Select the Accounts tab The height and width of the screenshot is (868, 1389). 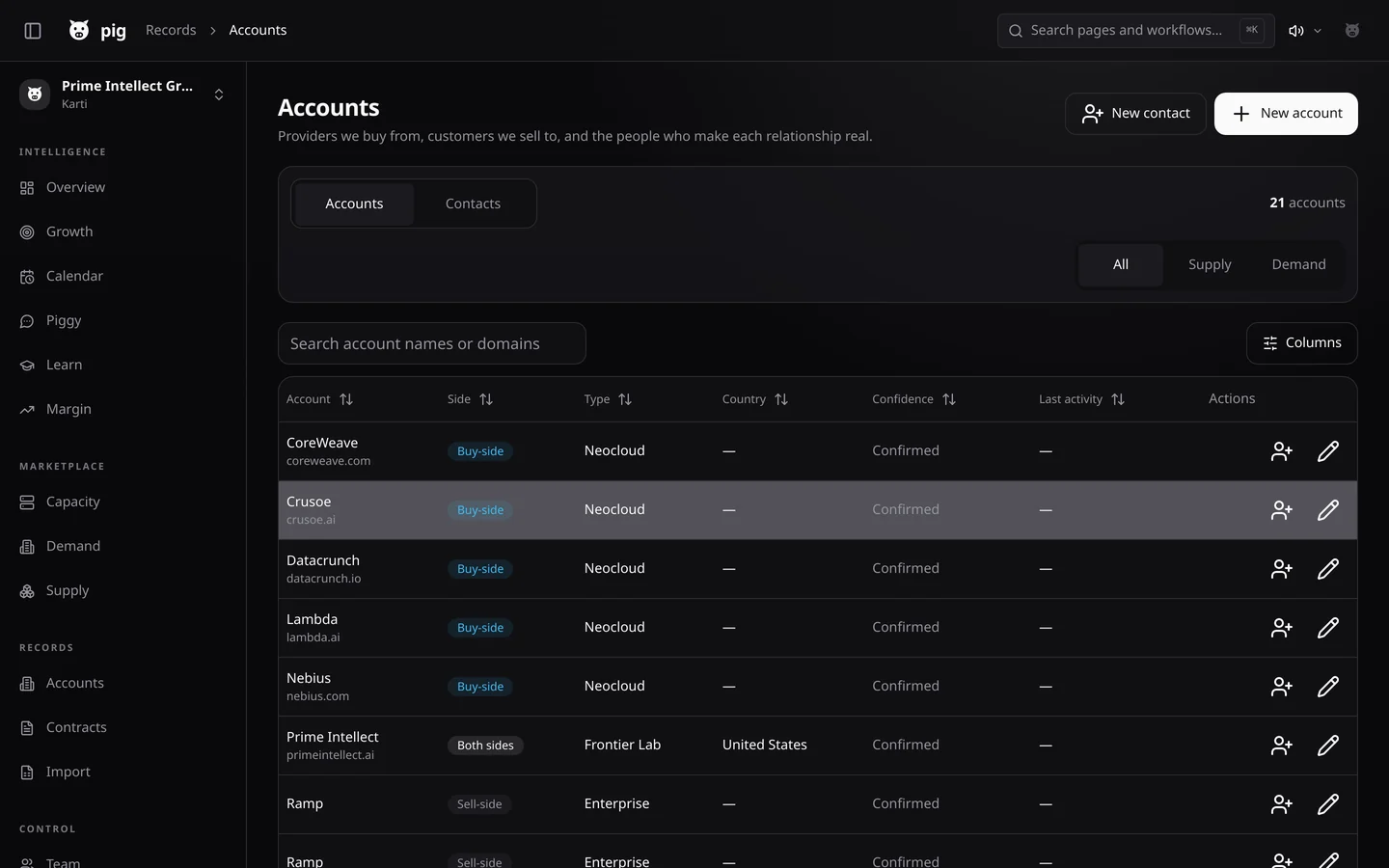pos(354,203)
